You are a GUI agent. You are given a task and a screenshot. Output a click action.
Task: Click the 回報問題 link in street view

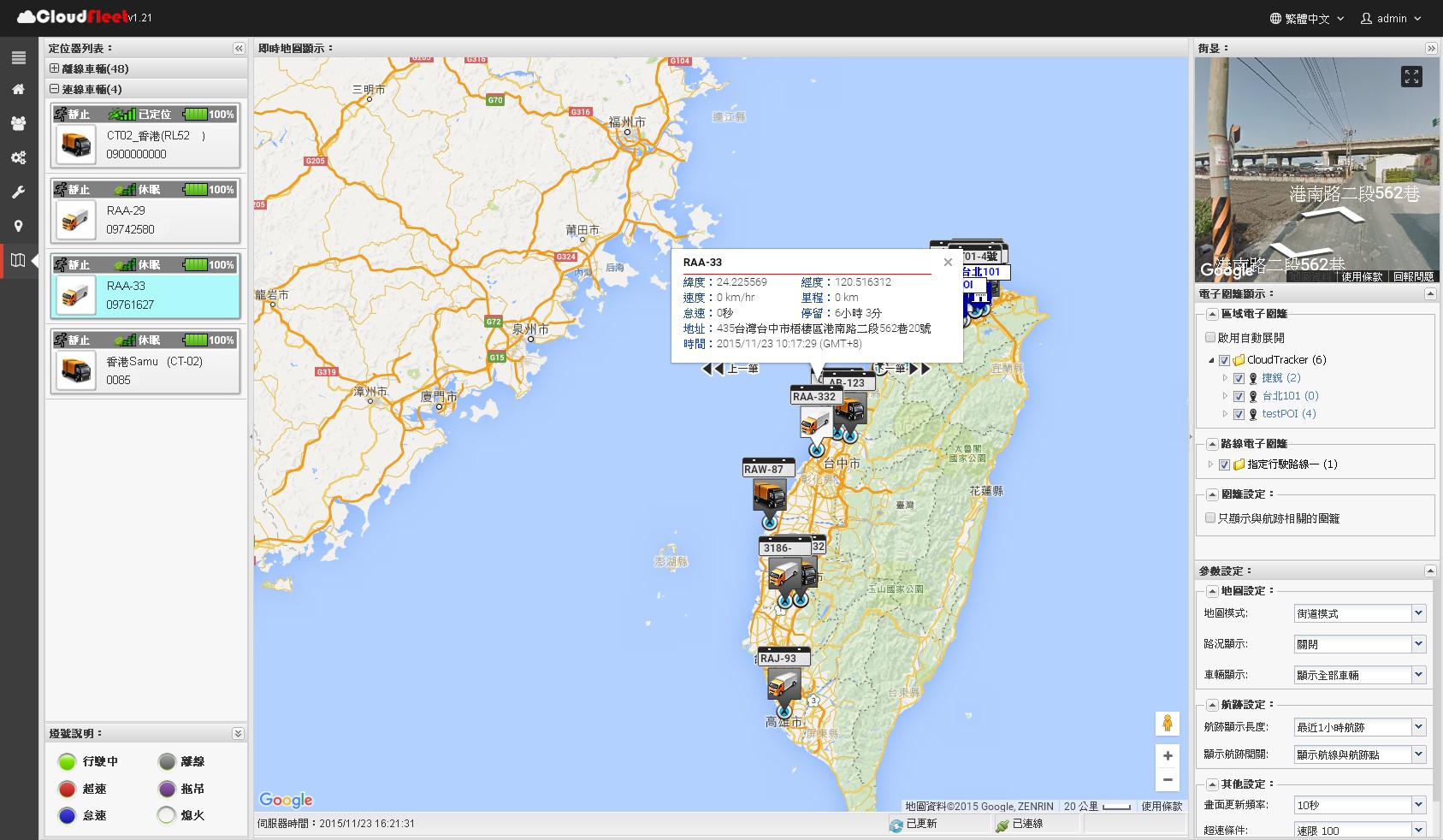[1413, 276]
